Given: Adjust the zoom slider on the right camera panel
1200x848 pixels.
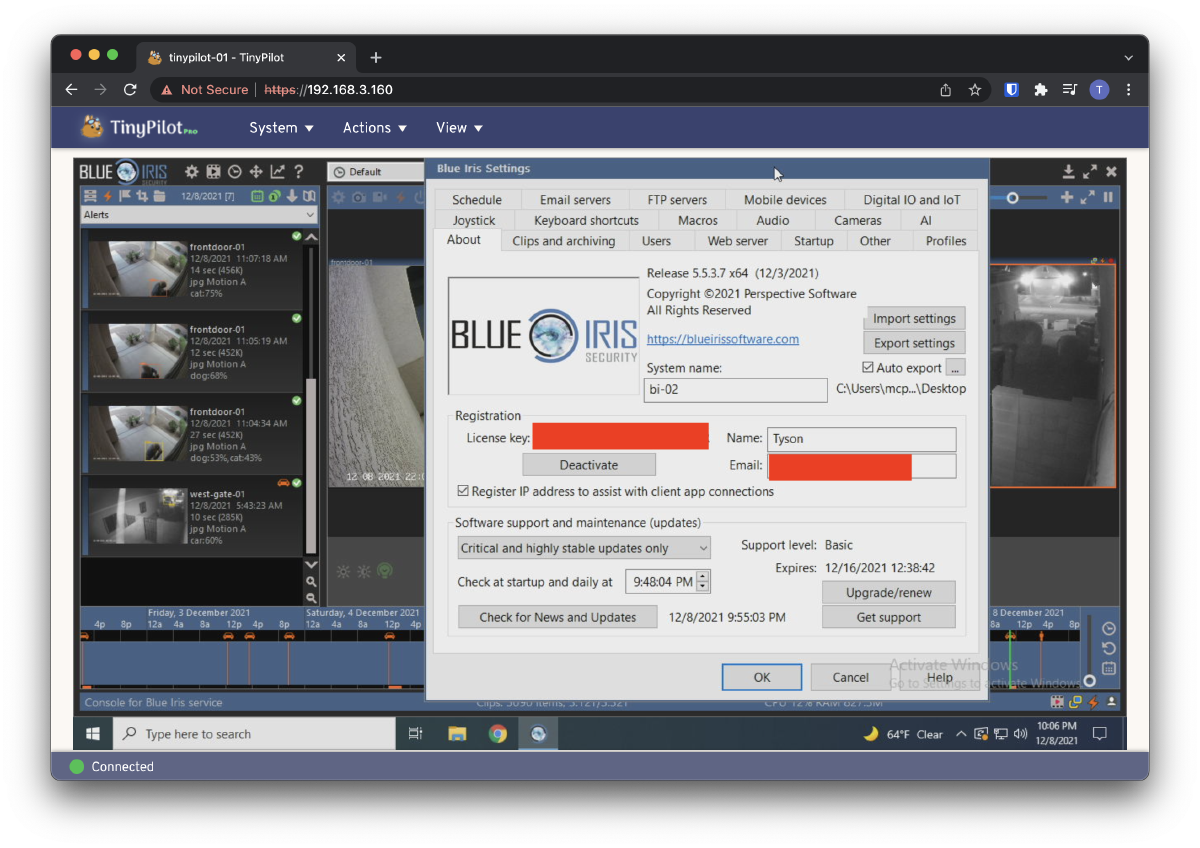Looking at the screenshot, I should [1013, 197].
